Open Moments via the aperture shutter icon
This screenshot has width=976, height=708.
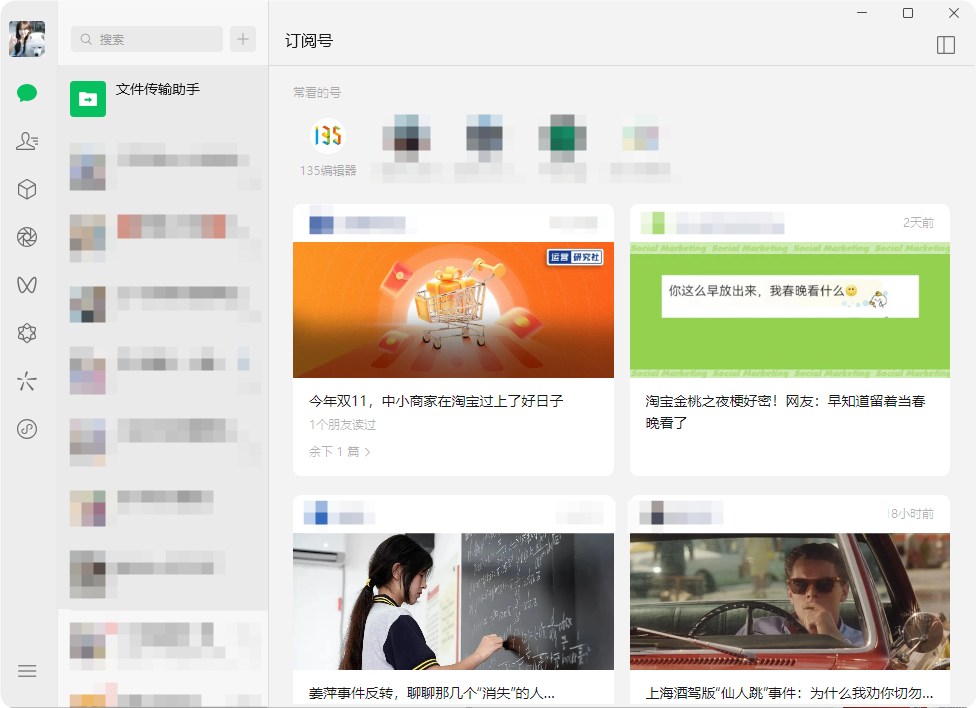(x=27, y=237)
